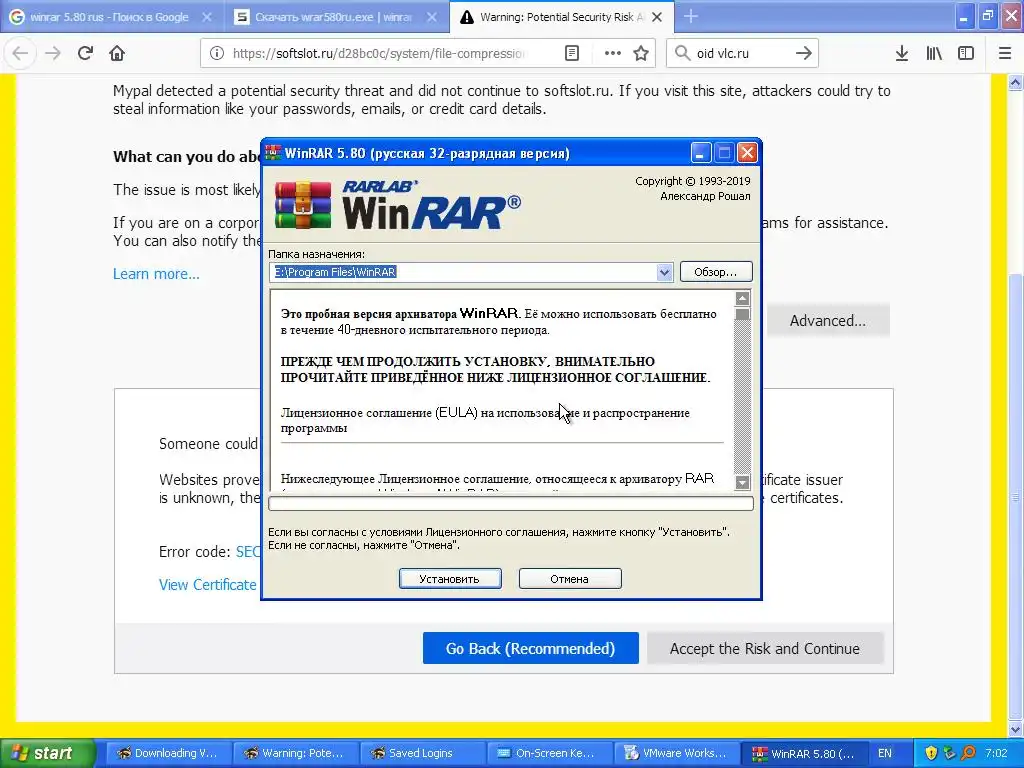Close the wrar580ru.exe download tab
This screenshot has width=1024, height=768.
click(x=432, y=18)
